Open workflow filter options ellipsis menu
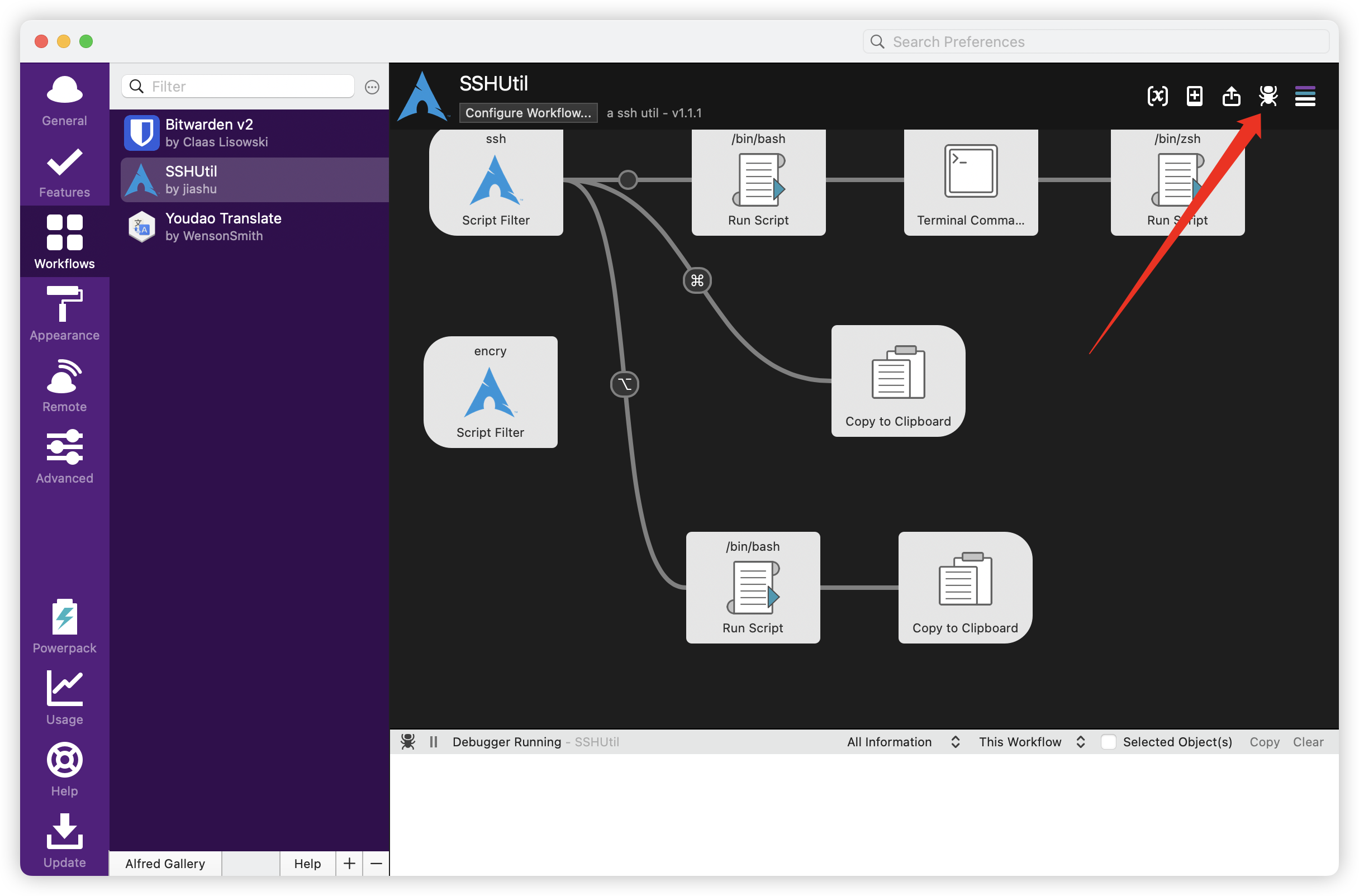Viewport: 1359px width, 896px height. [372, 87]
